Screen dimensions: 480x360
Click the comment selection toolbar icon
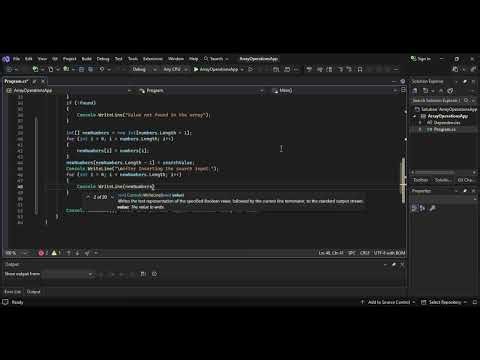point(341,69)
